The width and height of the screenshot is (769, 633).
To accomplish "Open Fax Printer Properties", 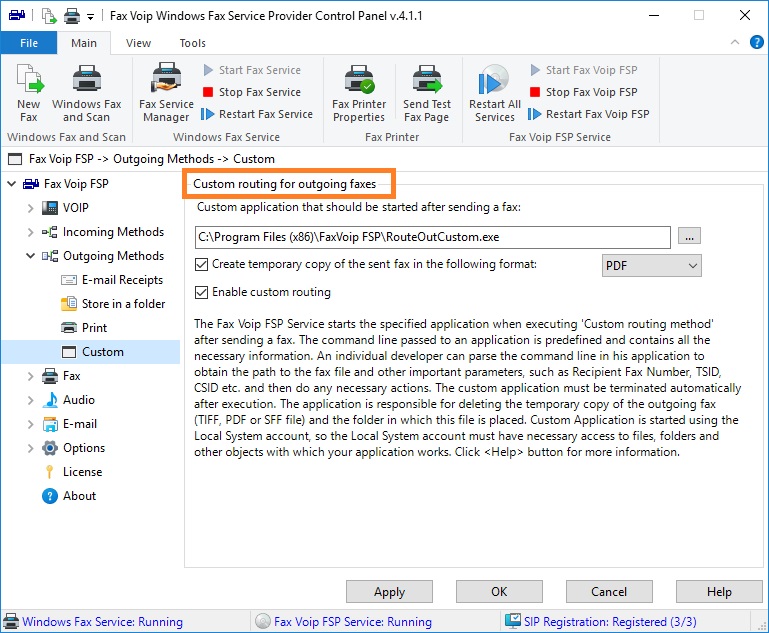I will (x=359, y=93).
